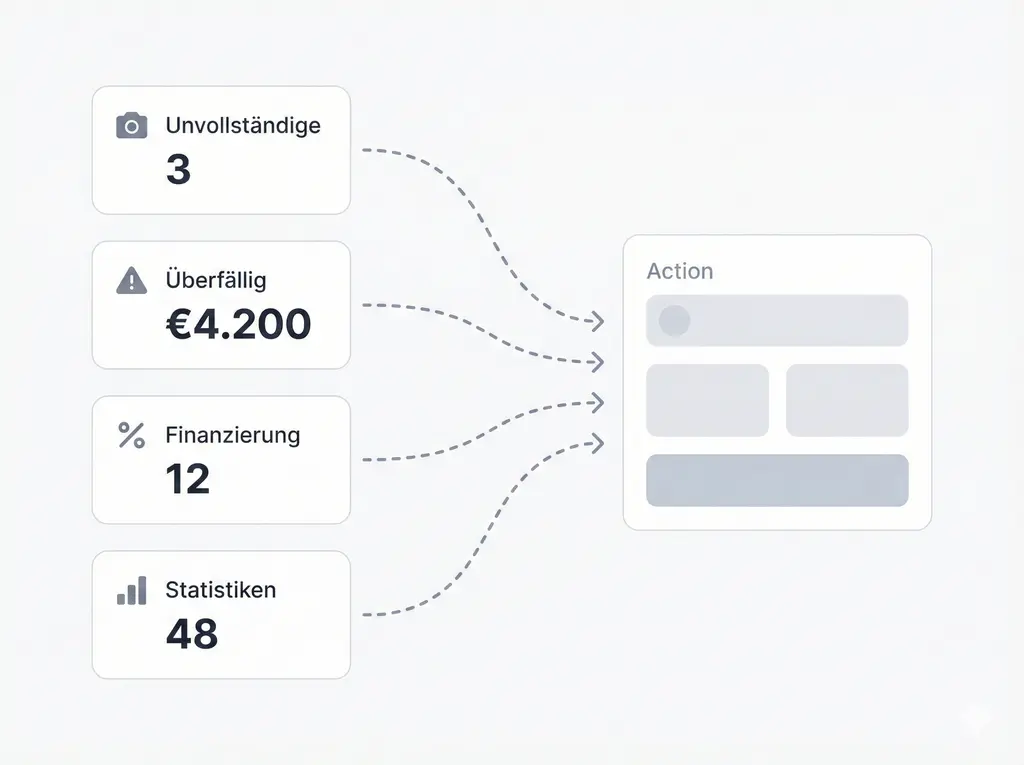The height and width of the screenshot is (765, 1024).
Task: Click the topmost arrowhead pointing at Action panel
Action: pos(597,321)
